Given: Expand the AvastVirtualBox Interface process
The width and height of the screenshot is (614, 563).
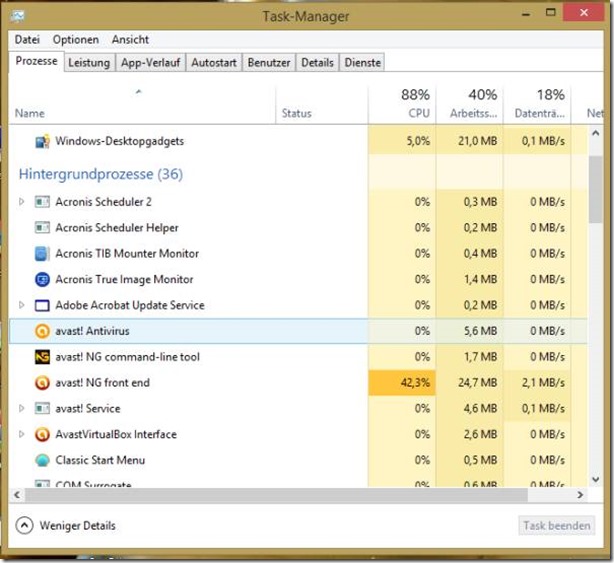Looking at the screenshot, I should coord(22,434).
